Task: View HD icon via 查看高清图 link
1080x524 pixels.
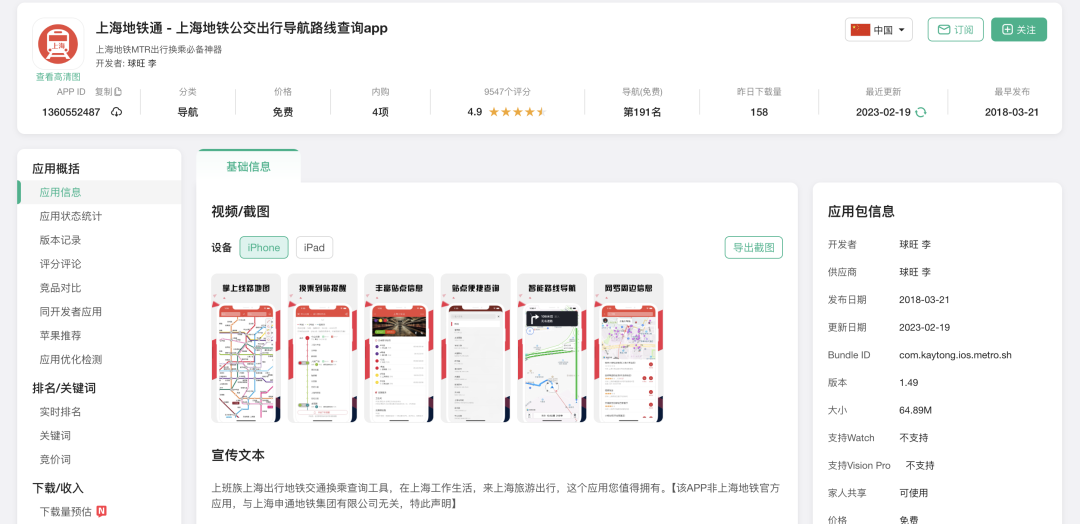Action: [58, 77]
